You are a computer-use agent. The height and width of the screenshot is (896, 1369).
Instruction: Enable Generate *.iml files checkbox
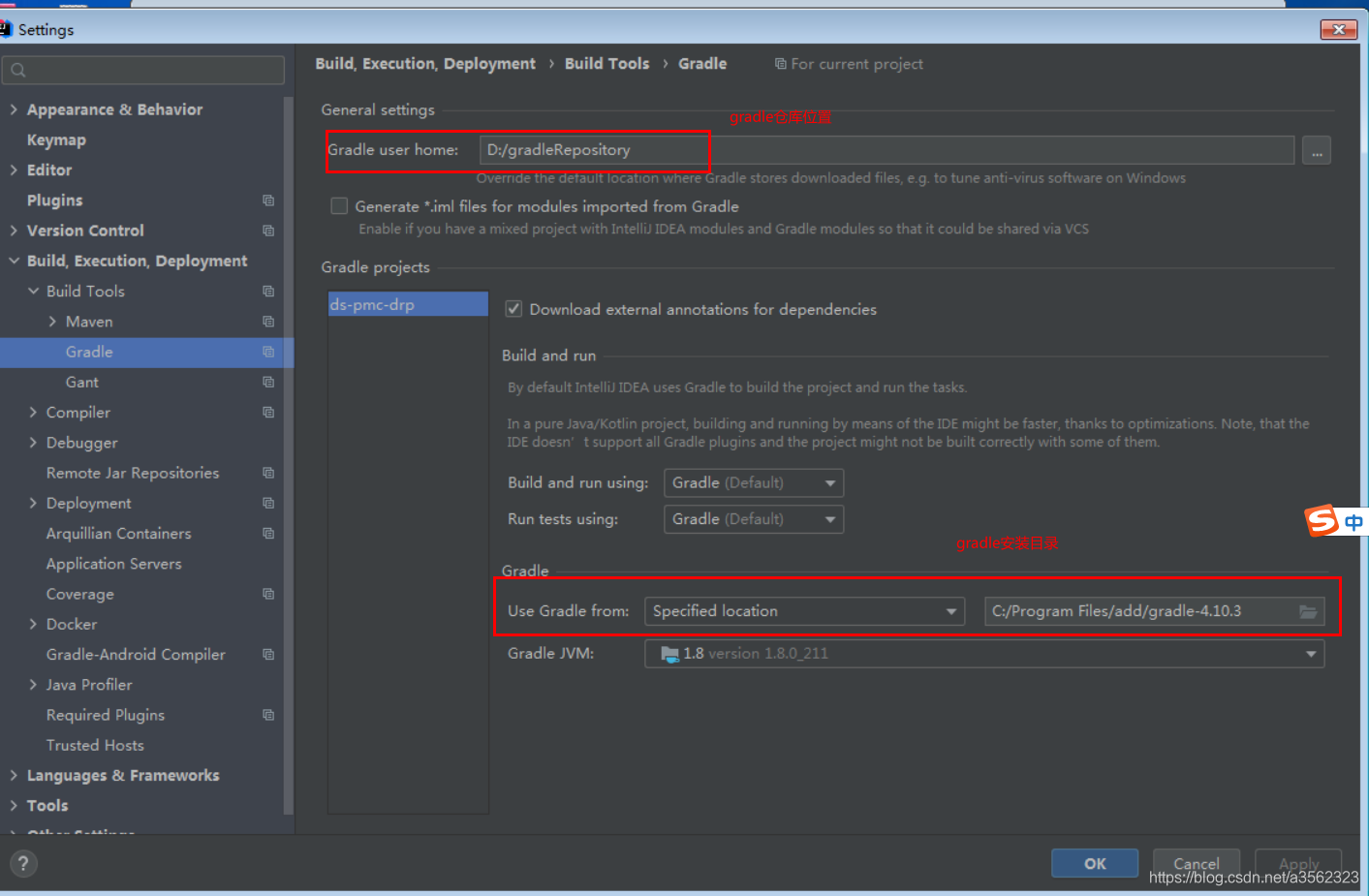tap(339, 206)
